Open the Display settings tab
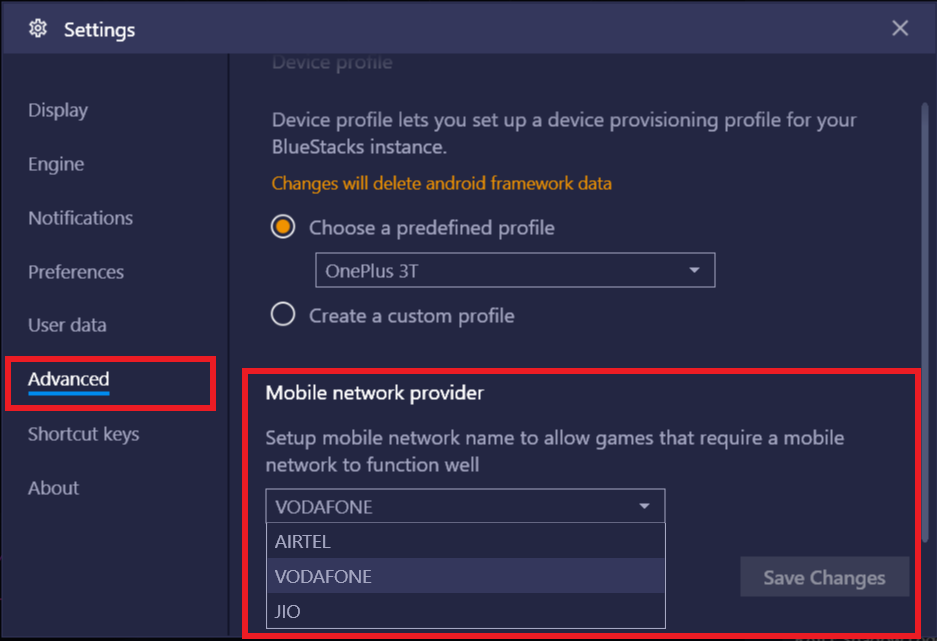 [58, 111]
